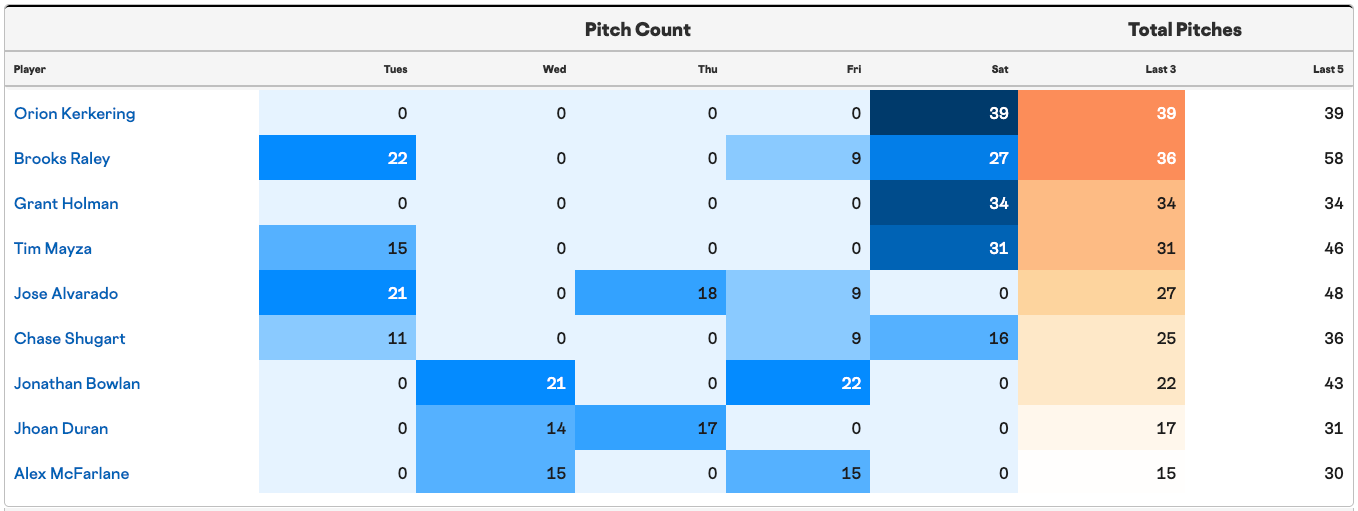Open Chase Shugart player link

point(70,338)
